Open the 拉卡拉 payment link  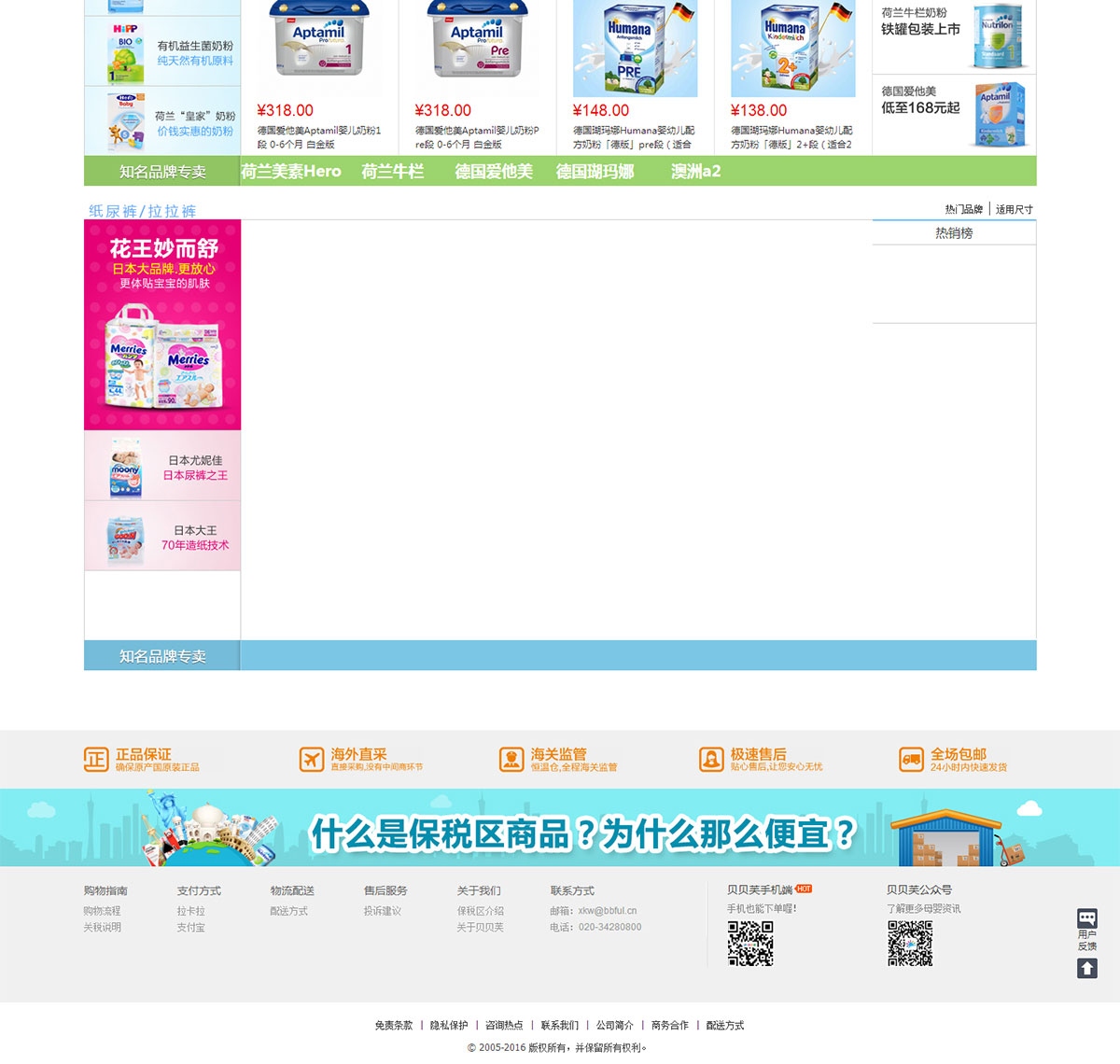[x=190, y=911]
